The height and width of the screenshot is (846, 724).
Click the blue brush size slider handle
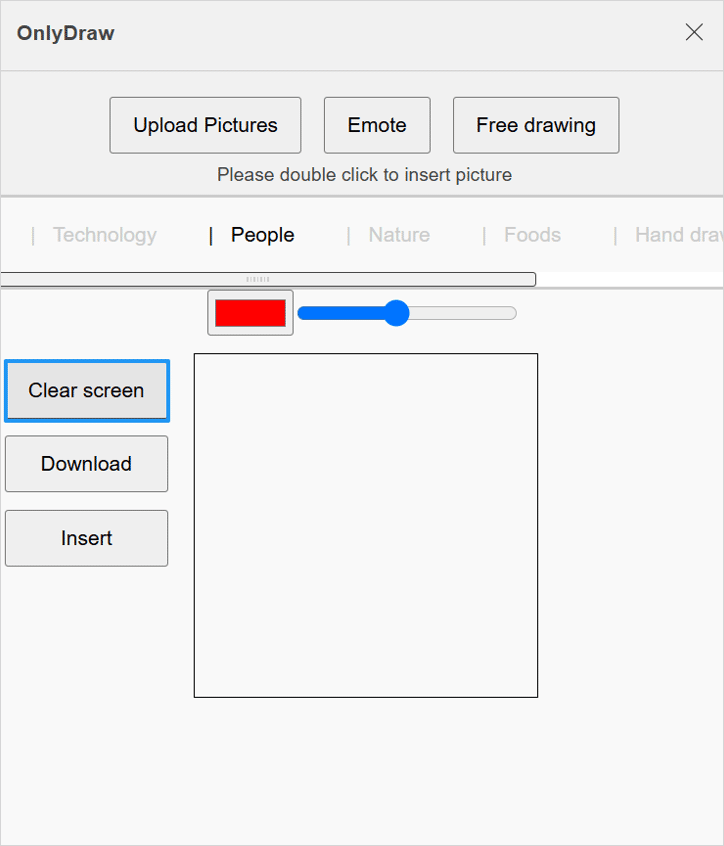(x=397, y=313)
